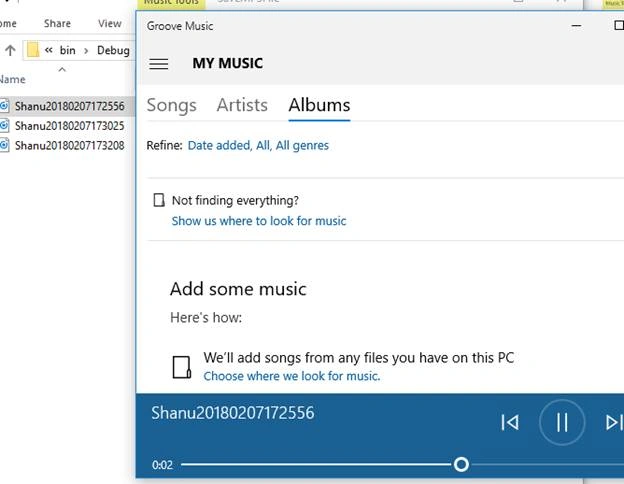Click the elapsed time 0:02 label
The image size is (624, 484).
(x=162, y=465)
